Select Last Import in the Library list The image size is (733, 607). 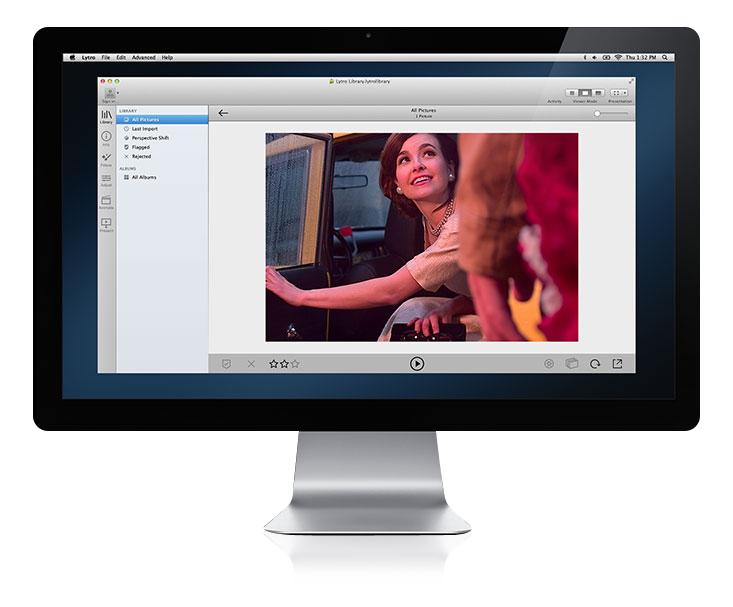[144, 129]
